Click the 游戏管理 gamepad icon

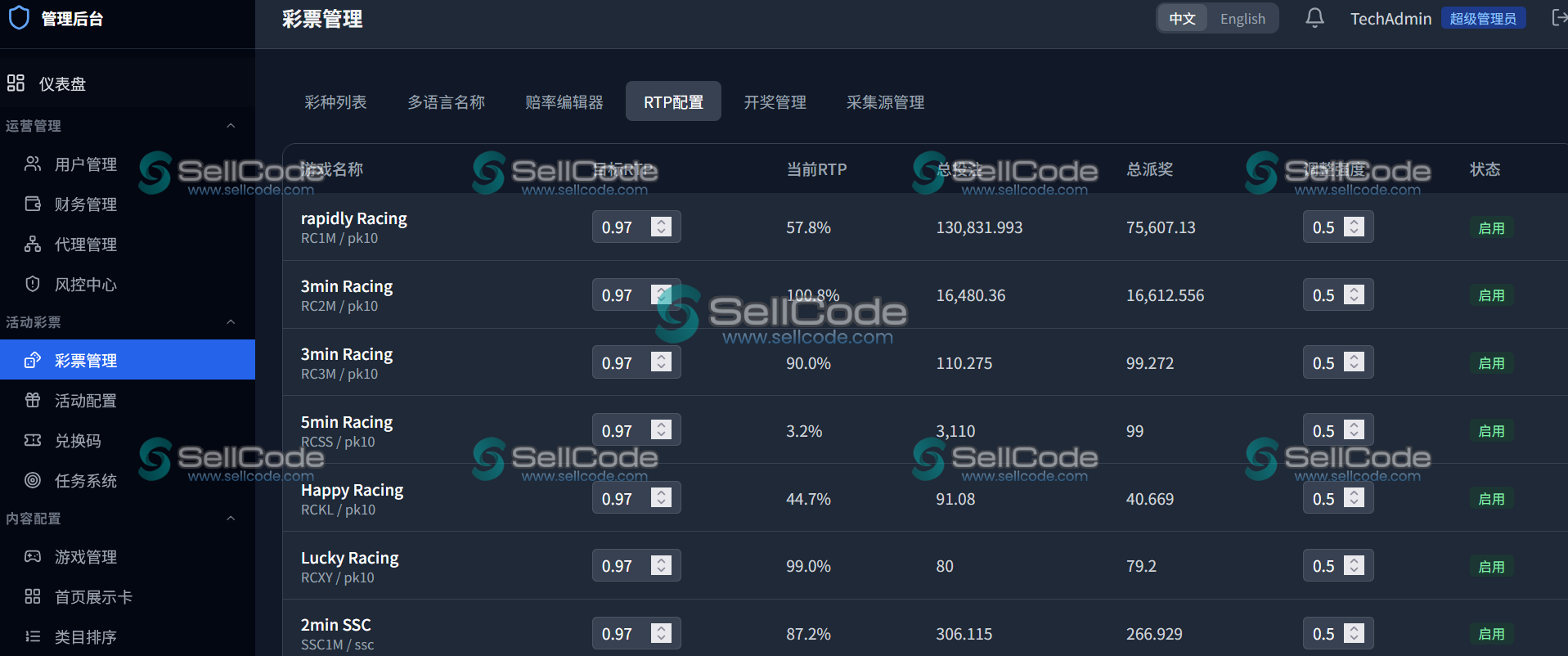click(33, 556)
